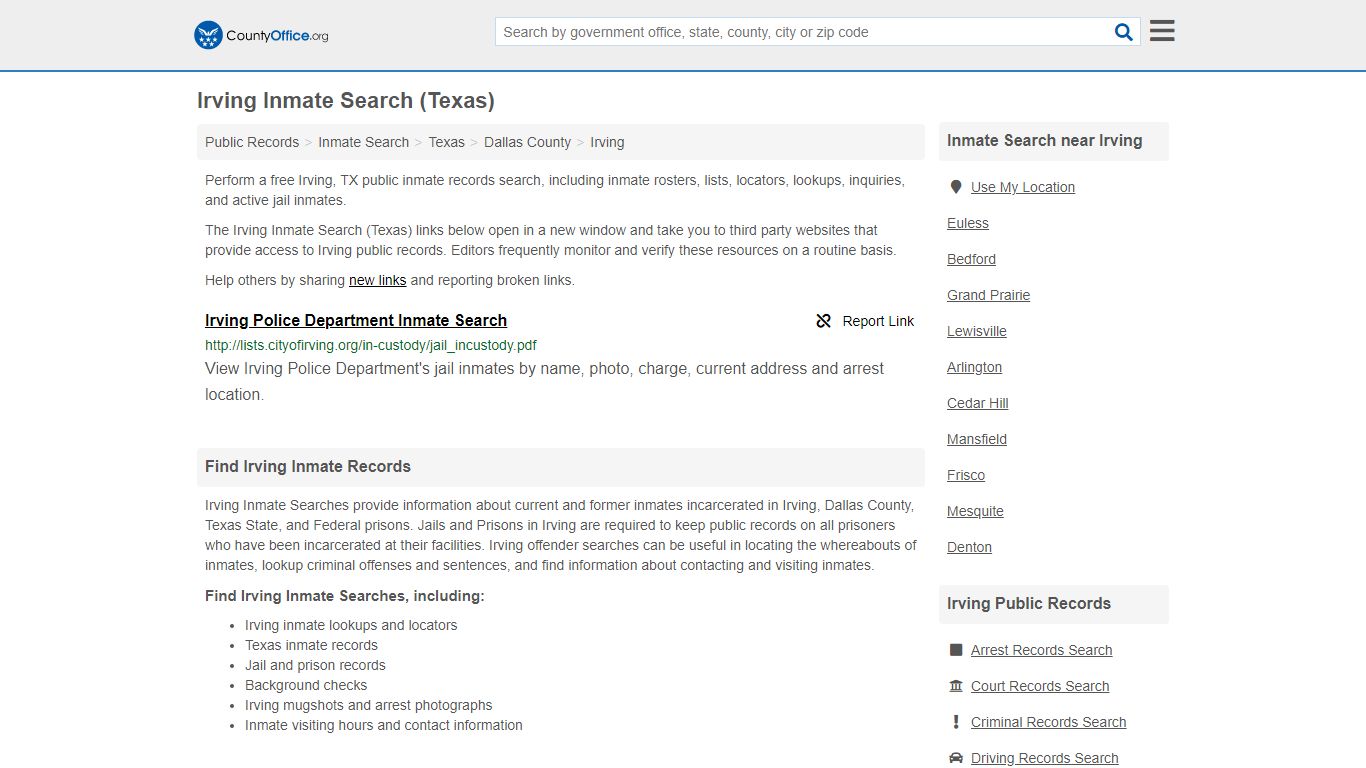
Task: Go to Inmate Search breadcrumb
Action: point(363,142)
